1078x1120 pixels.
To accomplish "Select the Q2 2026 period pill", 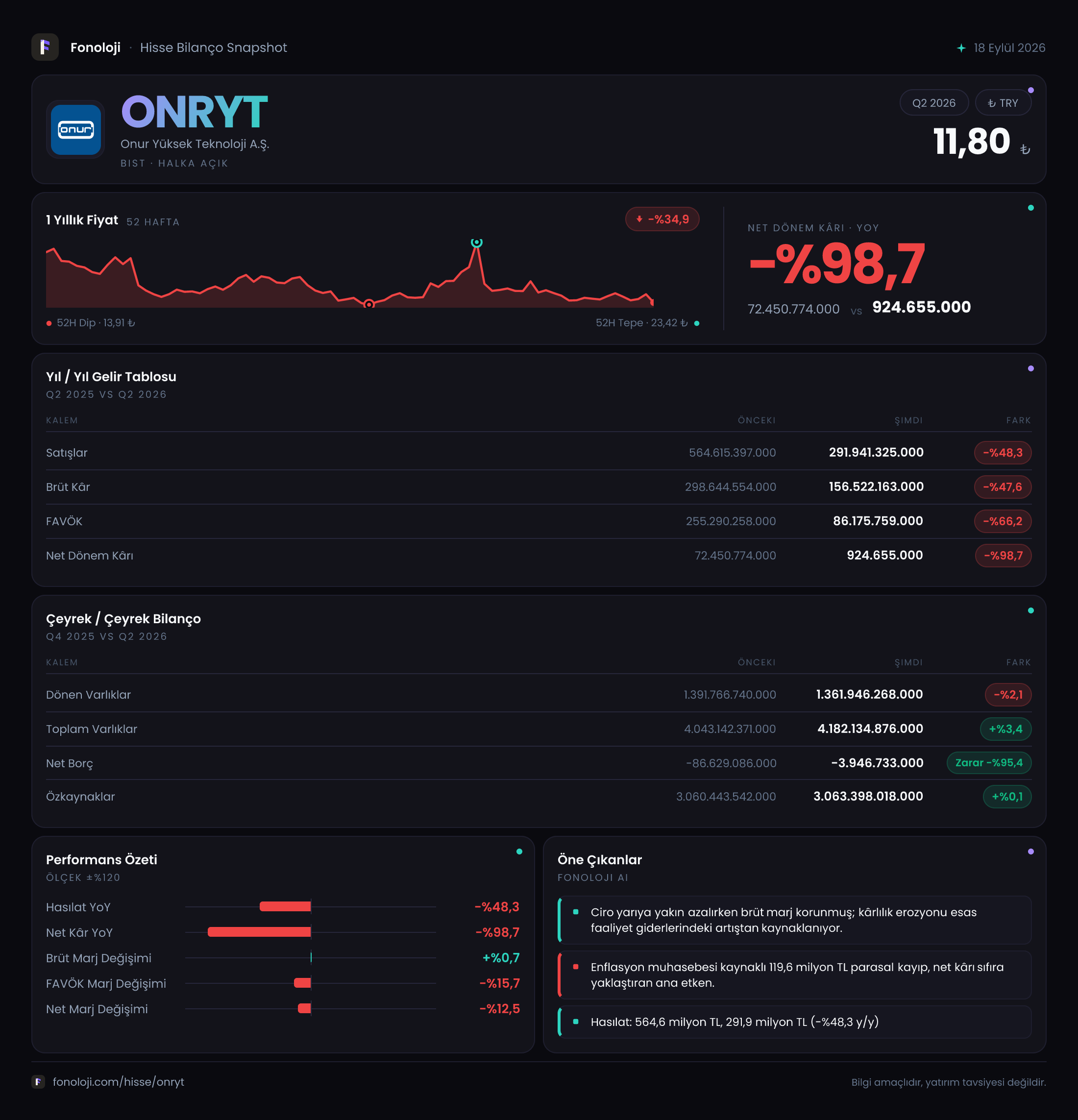I will tap(933, 103).
